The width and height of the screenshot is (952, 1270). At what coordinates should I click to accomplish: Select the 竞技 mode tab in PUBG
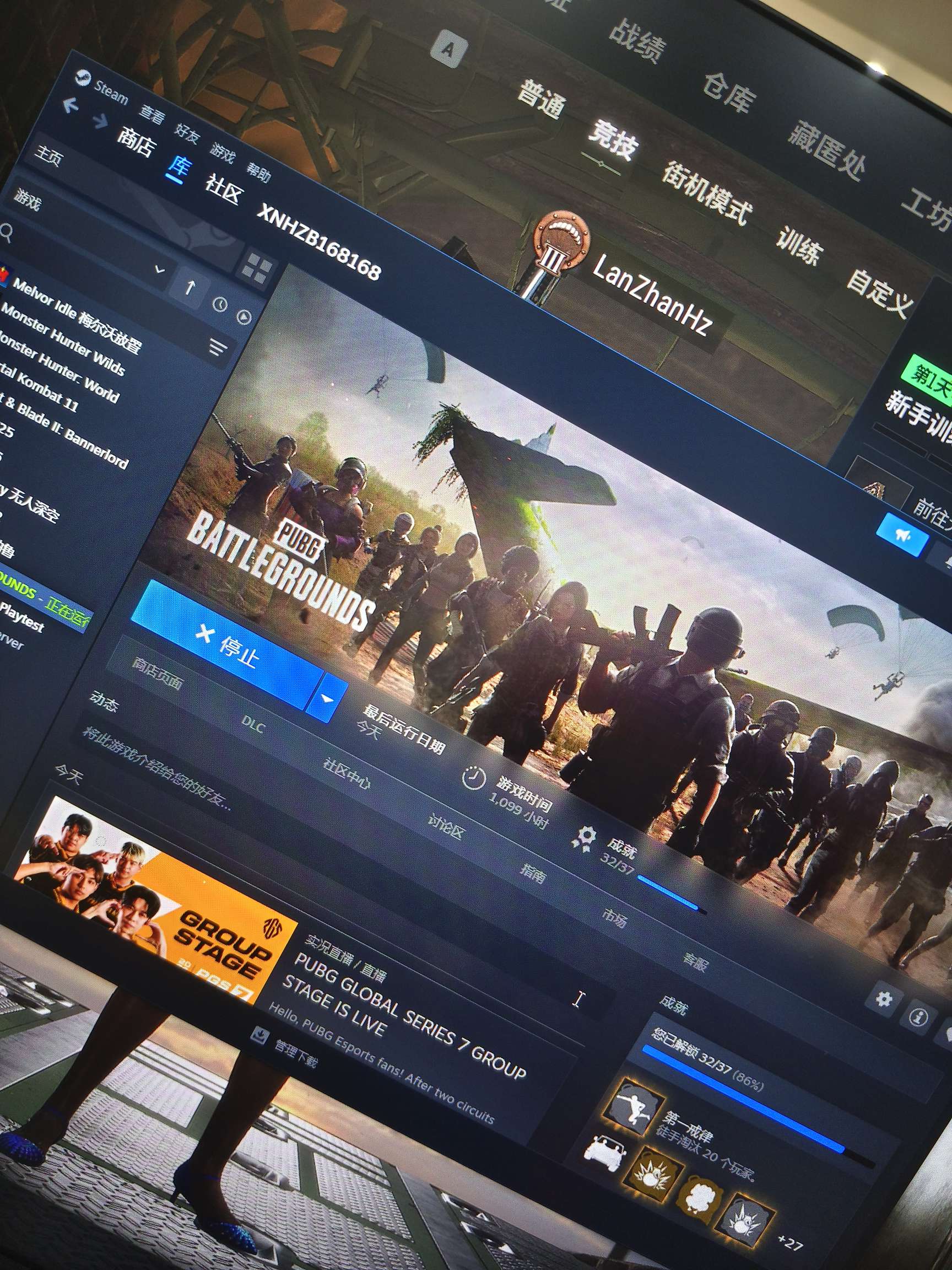click(x=613, y=139)
